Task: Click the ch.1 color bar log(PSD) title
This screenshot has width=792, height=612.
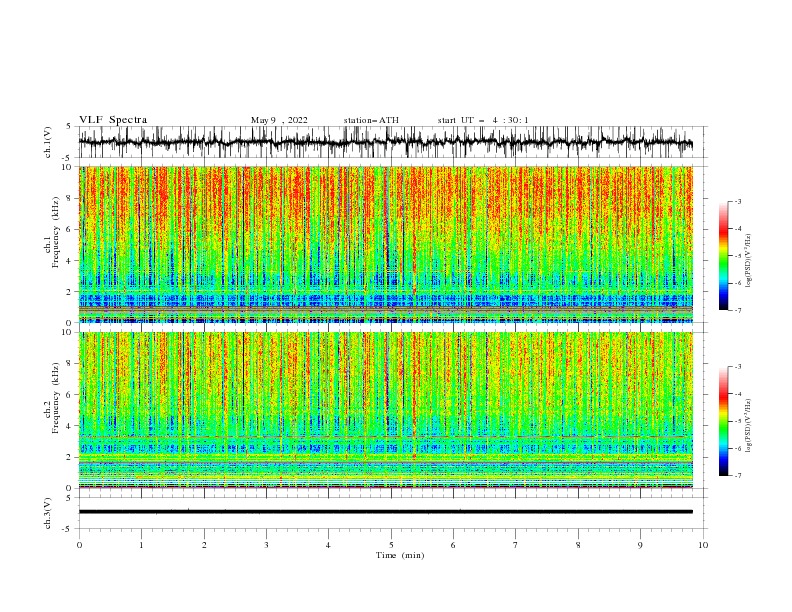Action: point(749,261)
